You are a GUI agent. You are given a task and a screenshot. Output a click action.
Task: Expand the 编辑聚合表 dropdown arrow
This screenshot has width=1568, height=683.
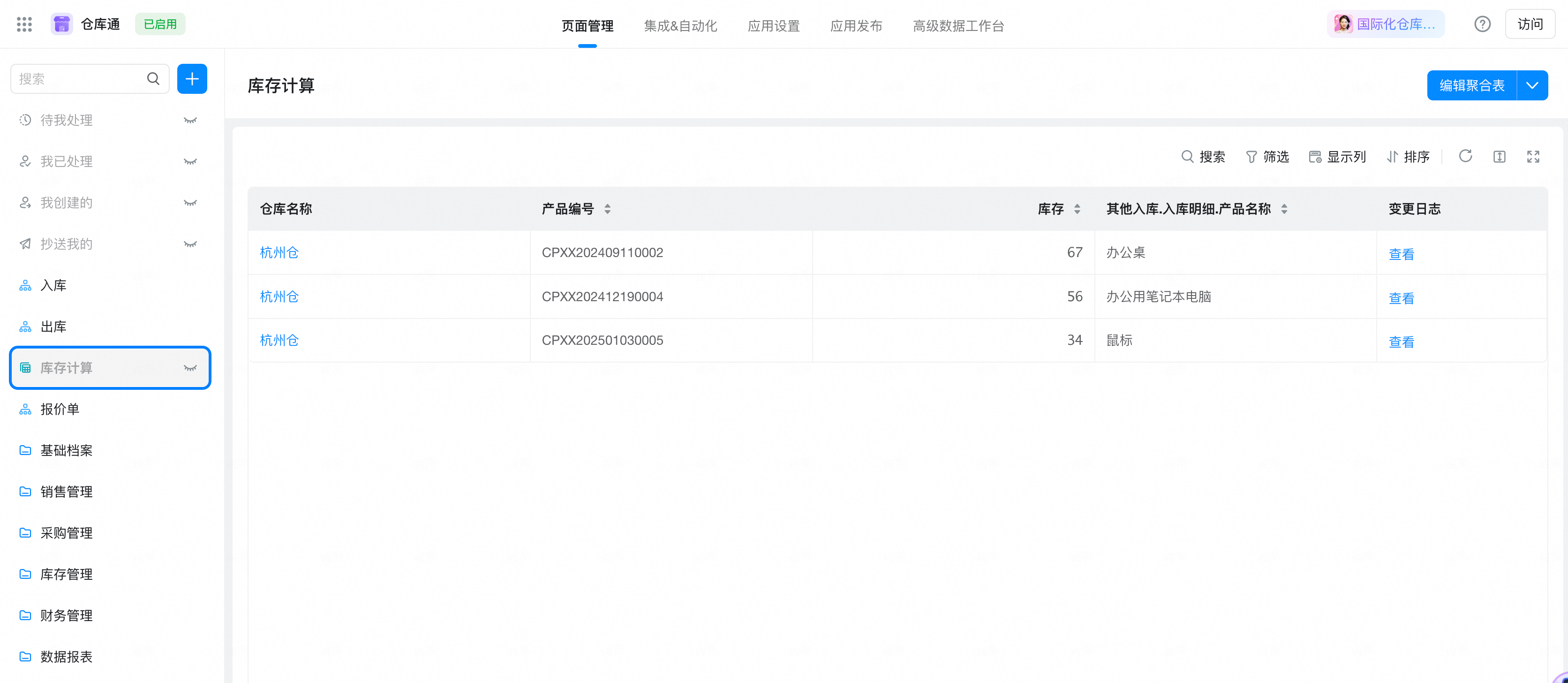point(1532,85)
